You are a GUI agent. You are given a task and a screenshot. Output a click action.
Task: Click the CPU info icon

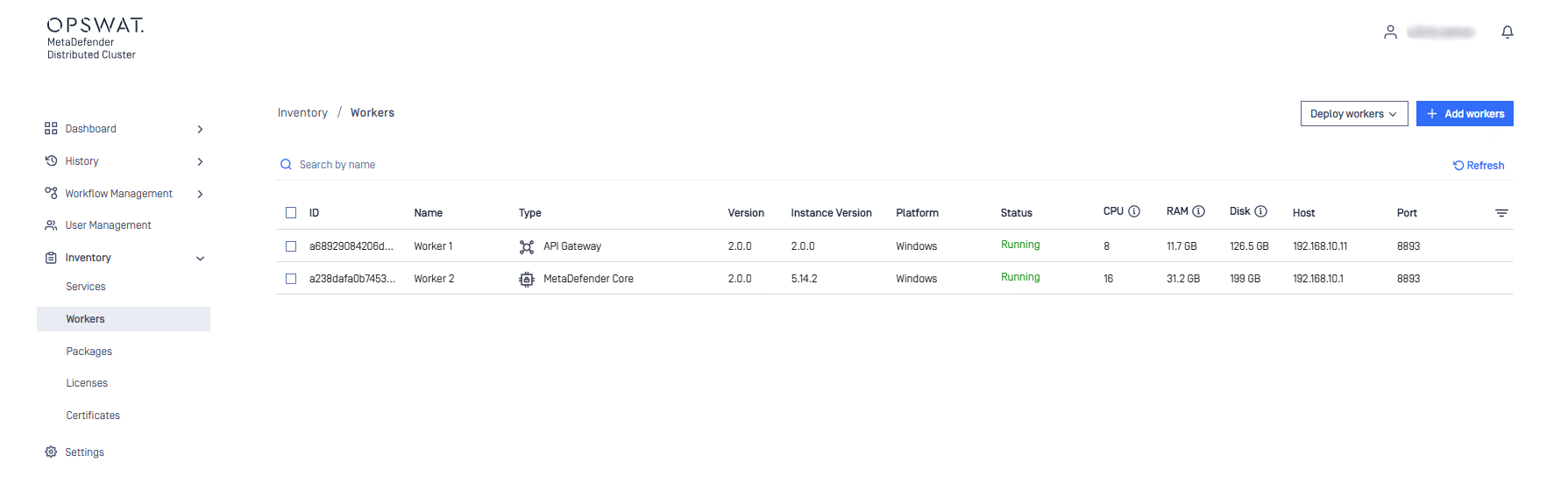pyautogui.click(x=1134, y=211)
